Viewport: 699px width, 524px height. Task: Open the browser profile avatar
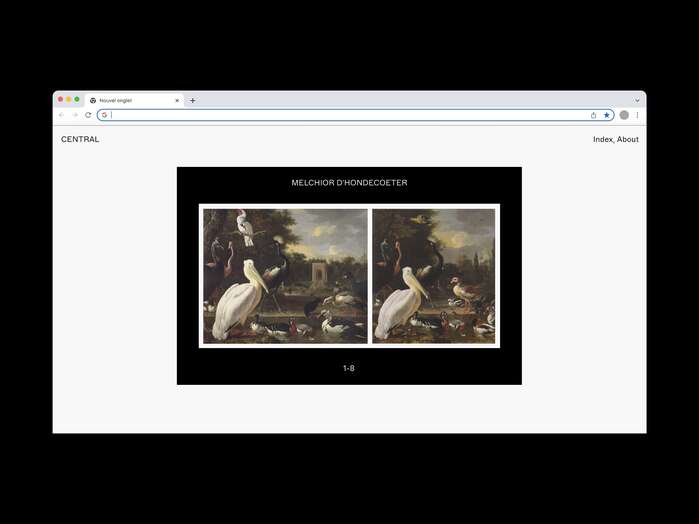click(624, 115)
